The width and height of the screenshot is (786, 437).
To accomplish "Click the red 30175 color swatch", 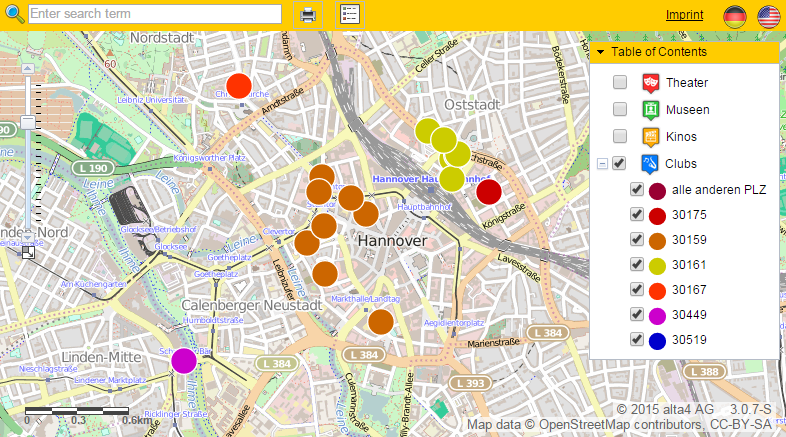I will click(x=657, y=216).
